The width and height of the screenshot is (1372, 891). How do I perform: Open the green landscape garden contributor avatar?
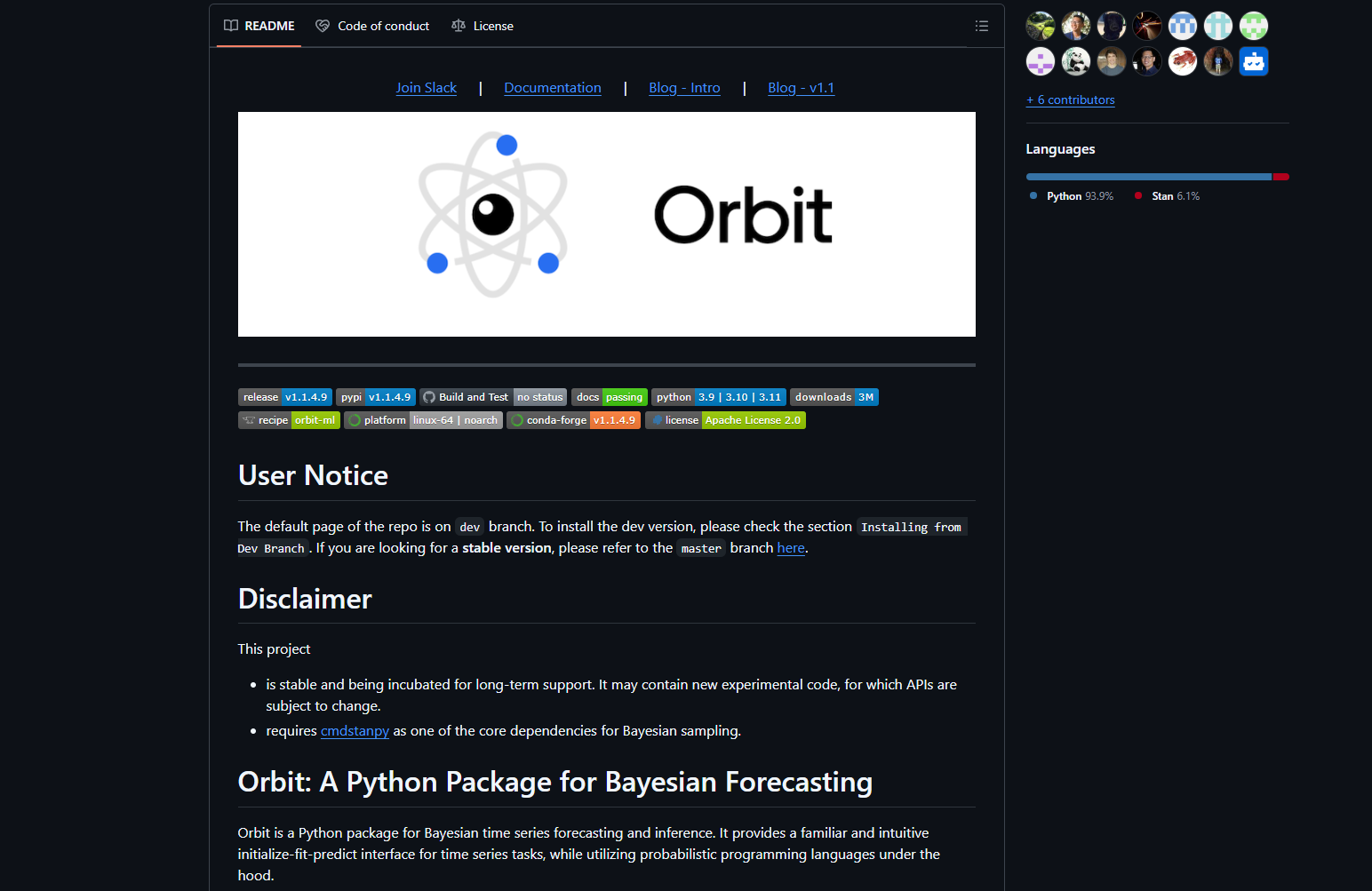point(1041,26)
